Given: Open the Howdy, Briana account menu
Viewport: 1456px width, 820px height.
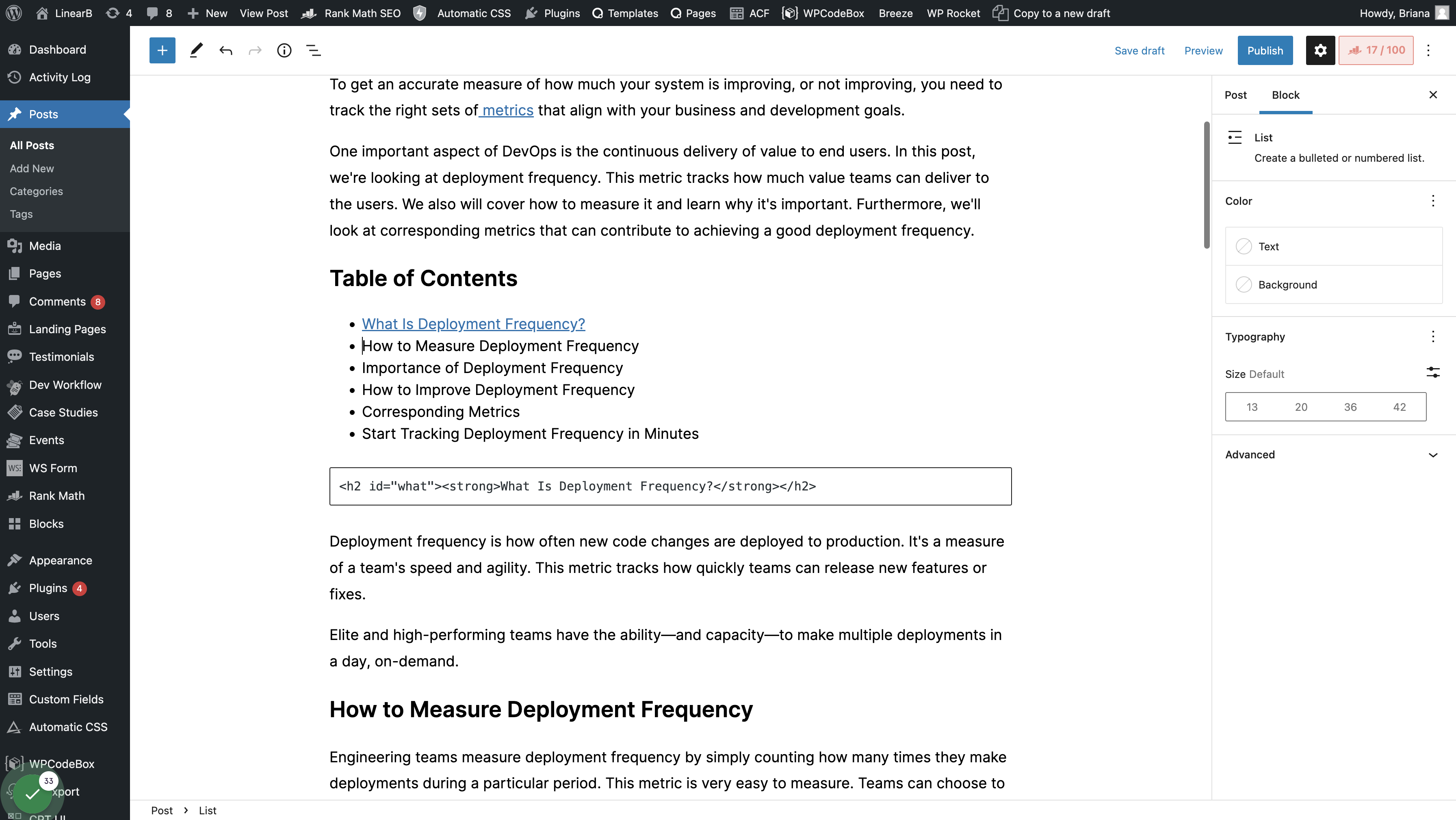Looking at the screenshot, I should tap(1404, 13).
